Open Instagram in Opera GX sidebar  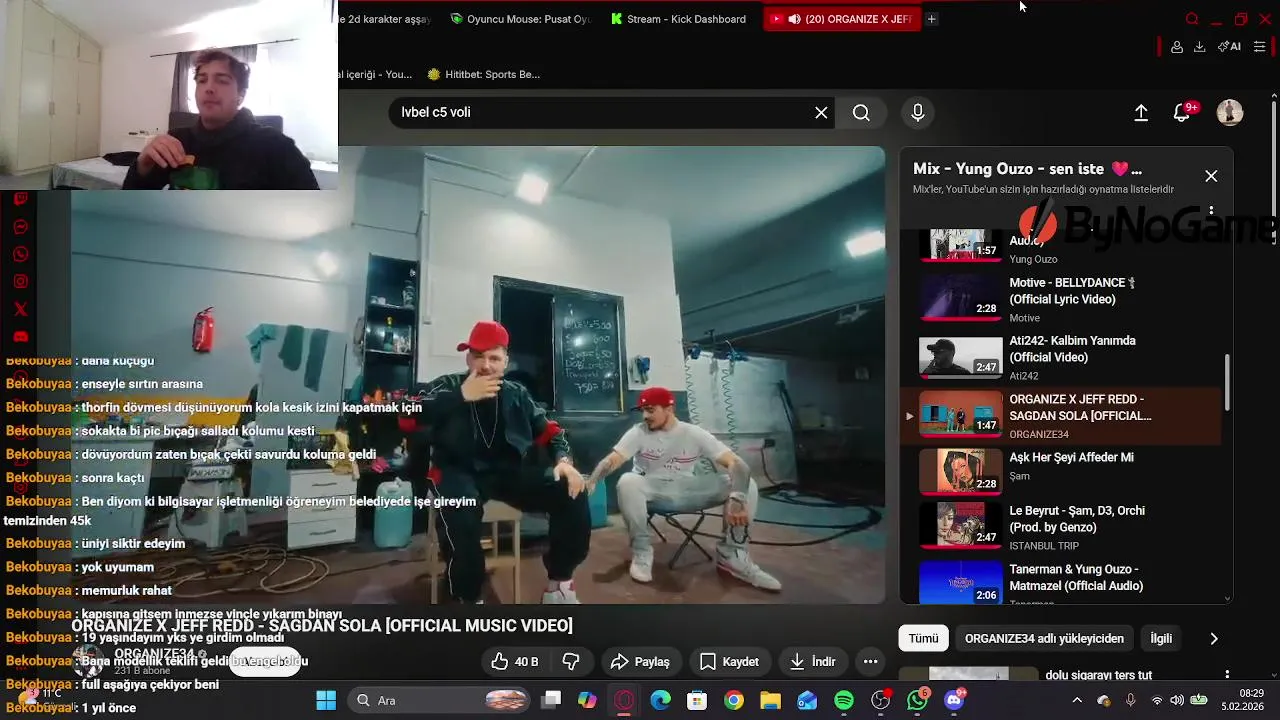click(x=20, y=282)
